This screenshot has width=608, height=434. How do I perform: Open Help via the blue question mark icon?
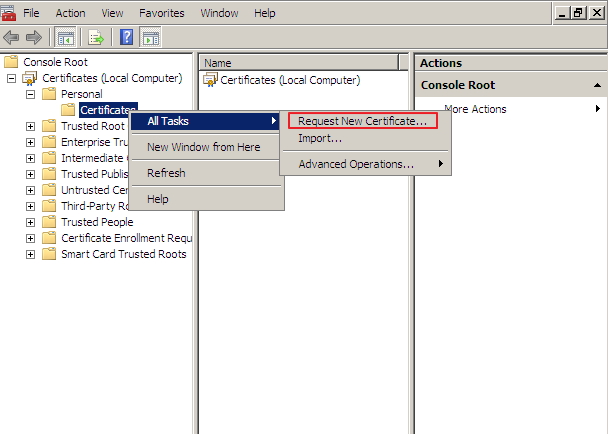(127, 38)
